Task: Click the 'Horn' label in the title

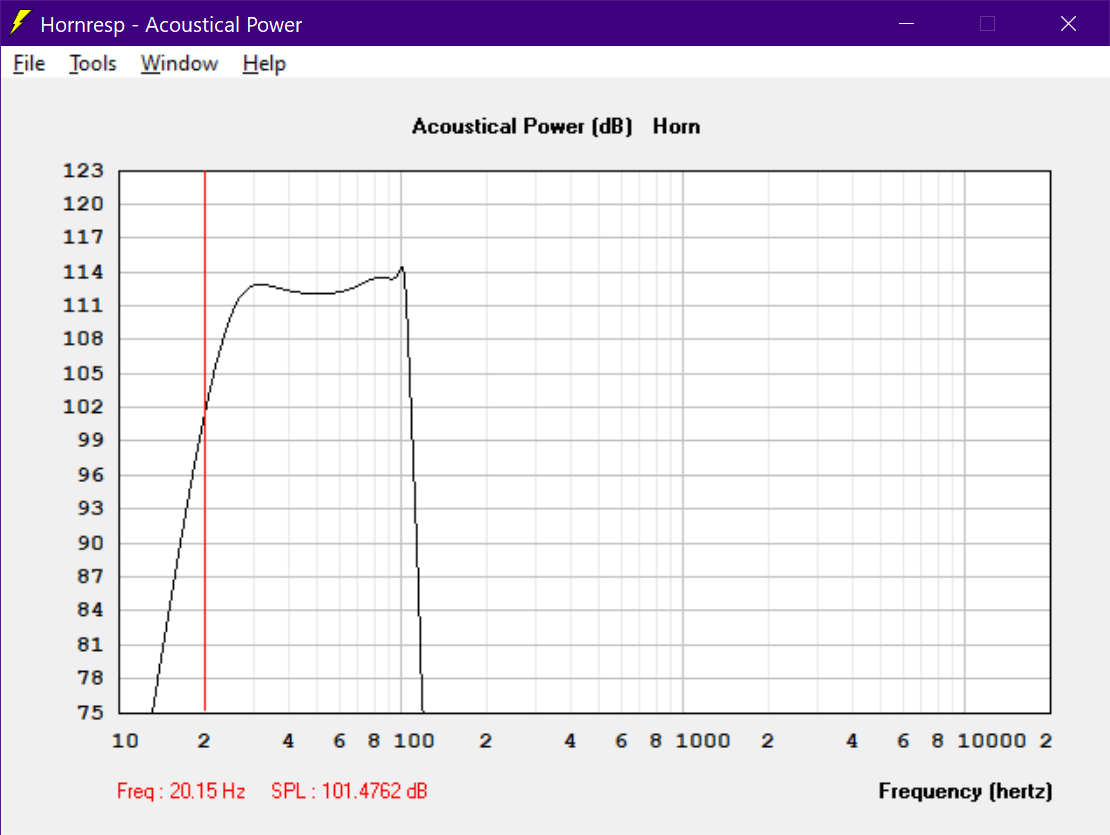Action: coord(676,127)
